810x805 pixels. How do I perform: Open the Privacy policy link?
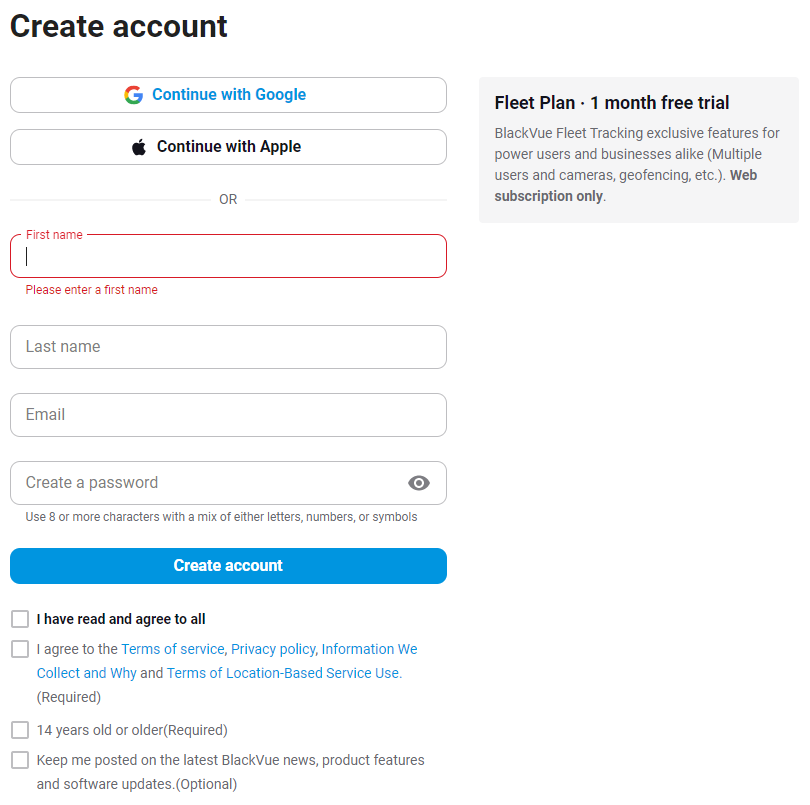click(x=273, y=649)
